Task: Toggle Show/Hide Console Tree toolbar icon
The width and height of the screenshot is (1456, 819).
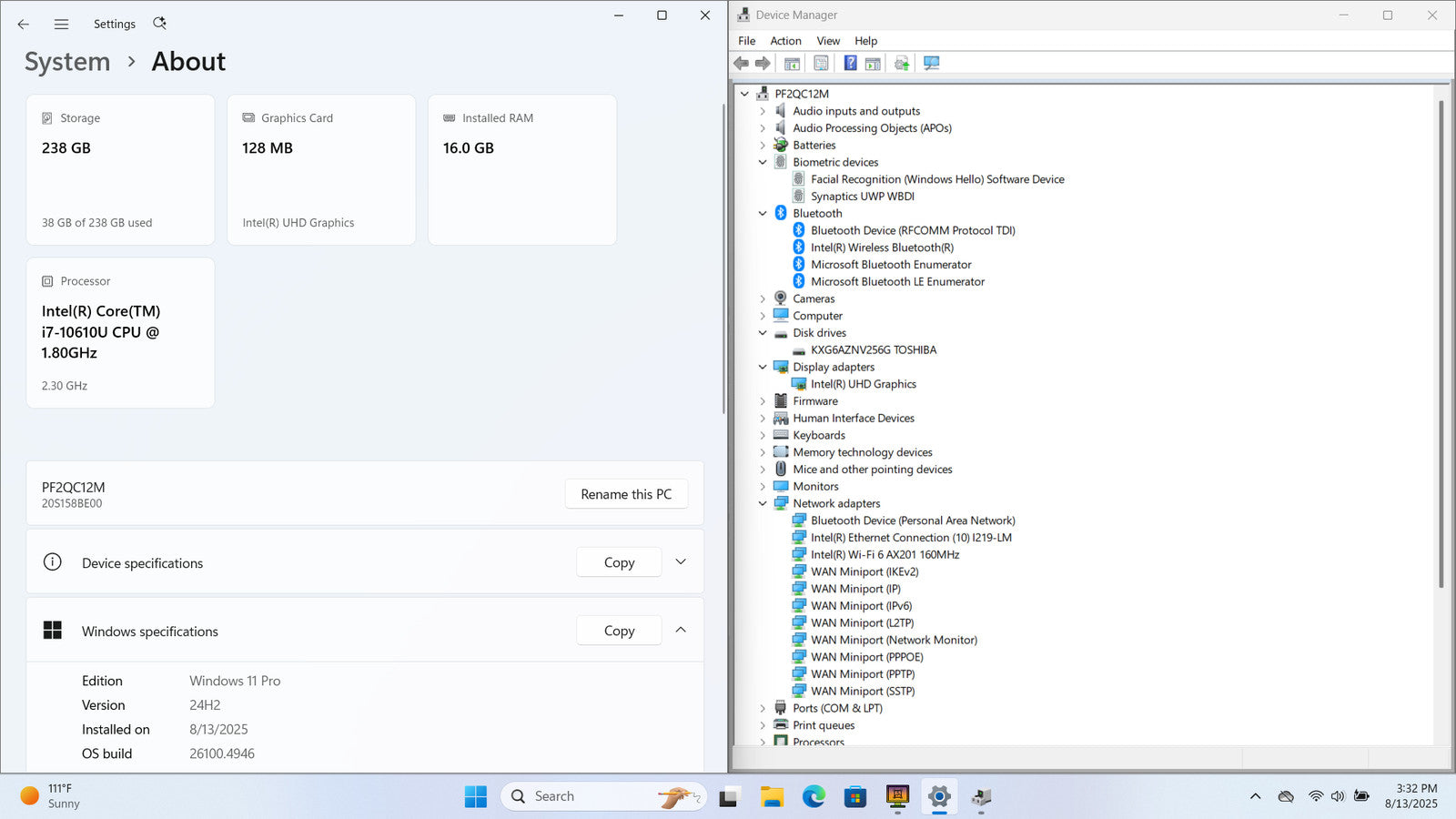Action: point(792,63)
